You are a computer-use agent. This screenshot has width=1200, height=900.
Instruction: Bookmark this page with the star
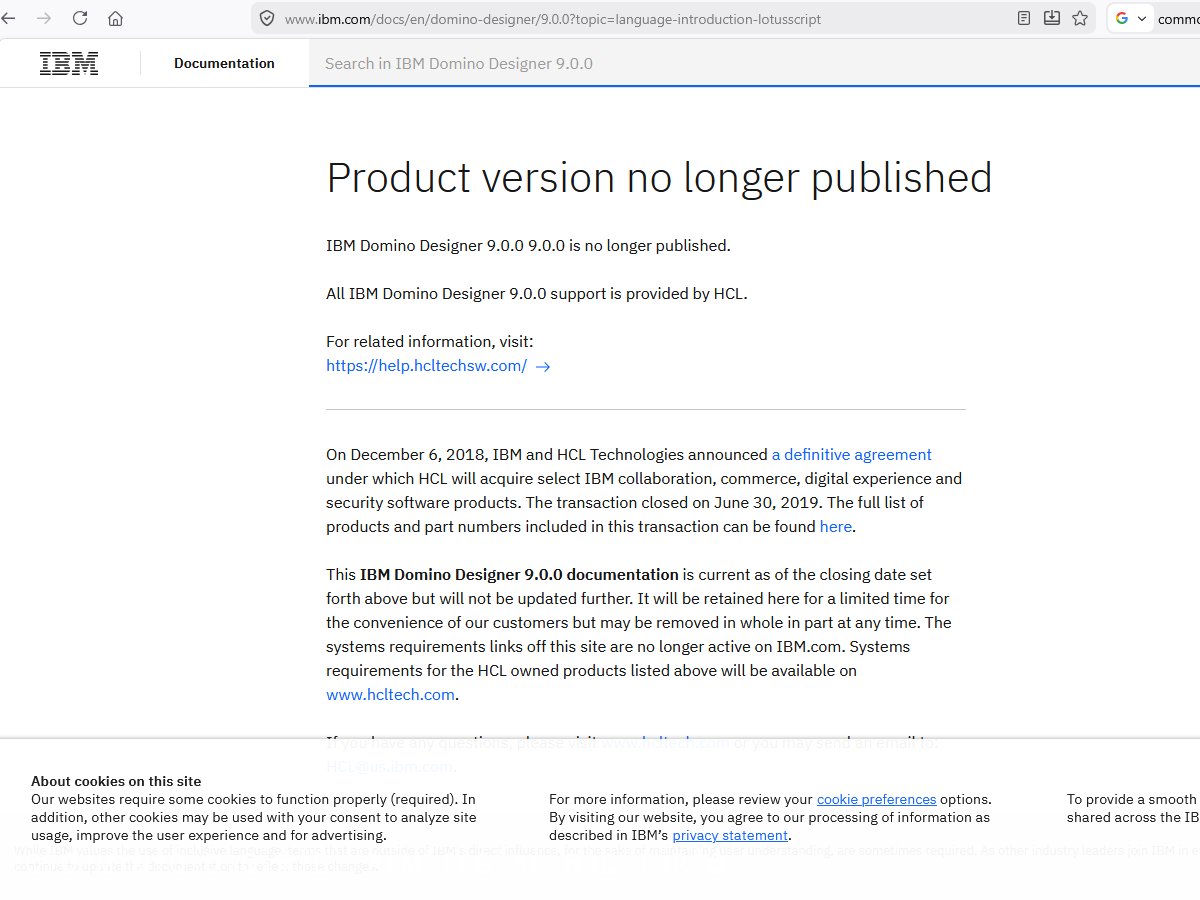[x=1080, y=18]
